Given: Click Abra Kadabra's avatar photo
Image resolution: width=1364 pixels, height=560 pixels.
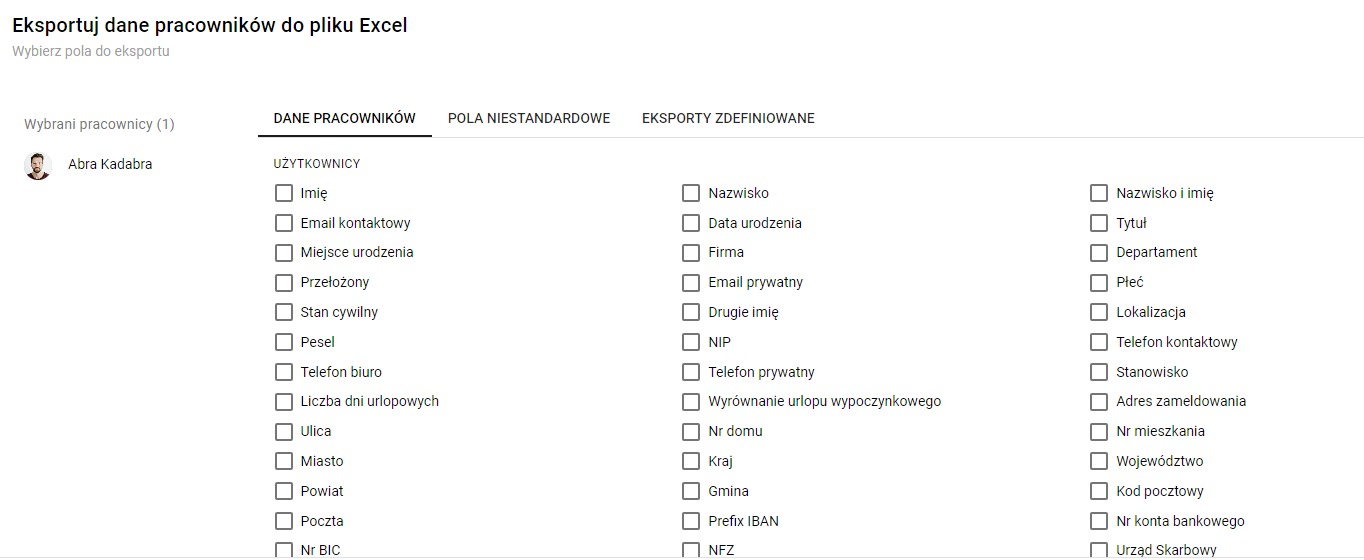Looking at the screenshot, I should point(38,165).
